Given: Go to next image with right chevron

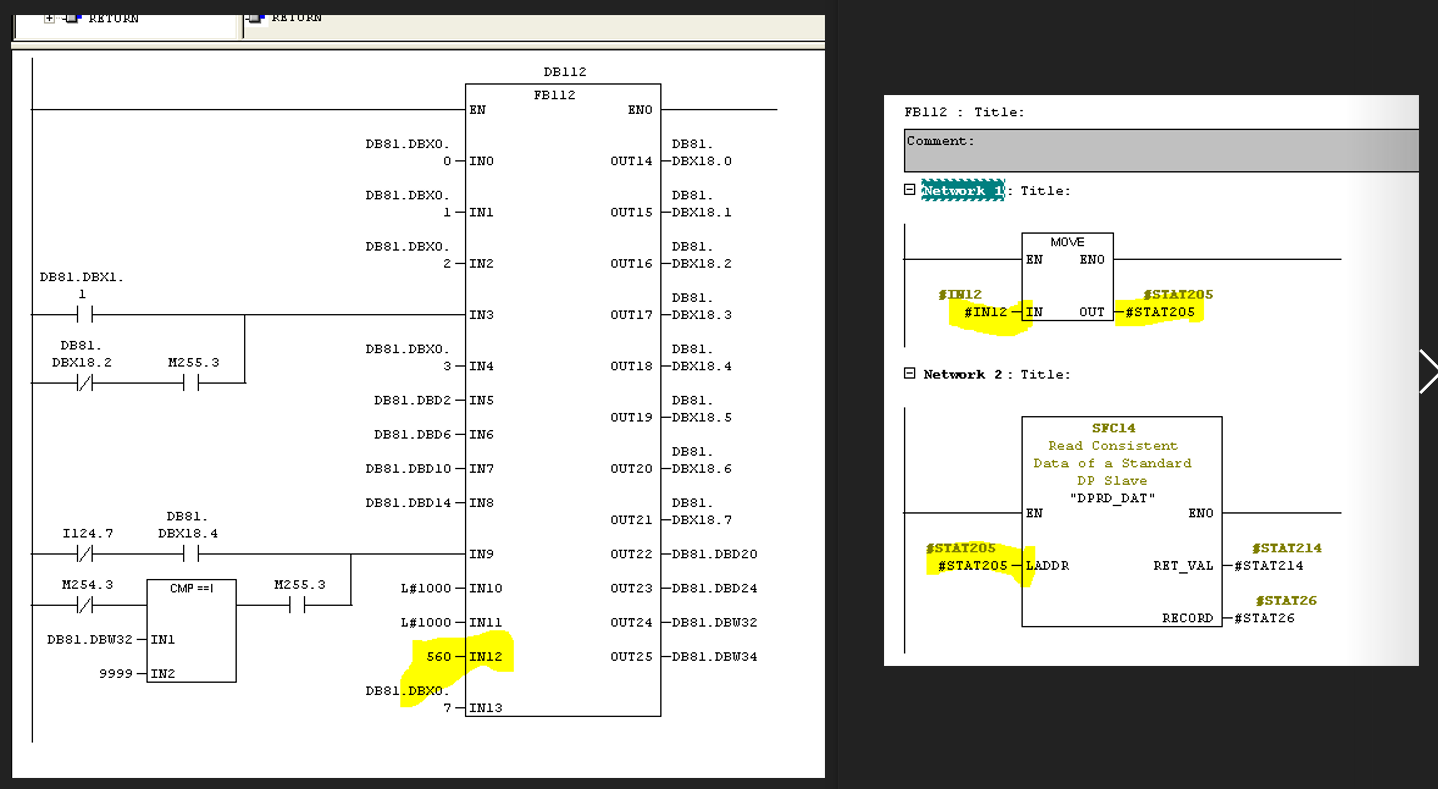Looking at the screenshot, I should coord(1427,372).
